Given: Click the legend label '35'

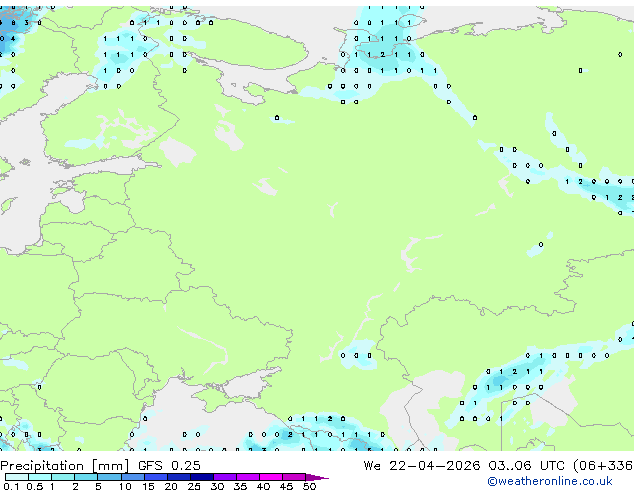Looking at the screenshot, I should [x=240, y=486].
